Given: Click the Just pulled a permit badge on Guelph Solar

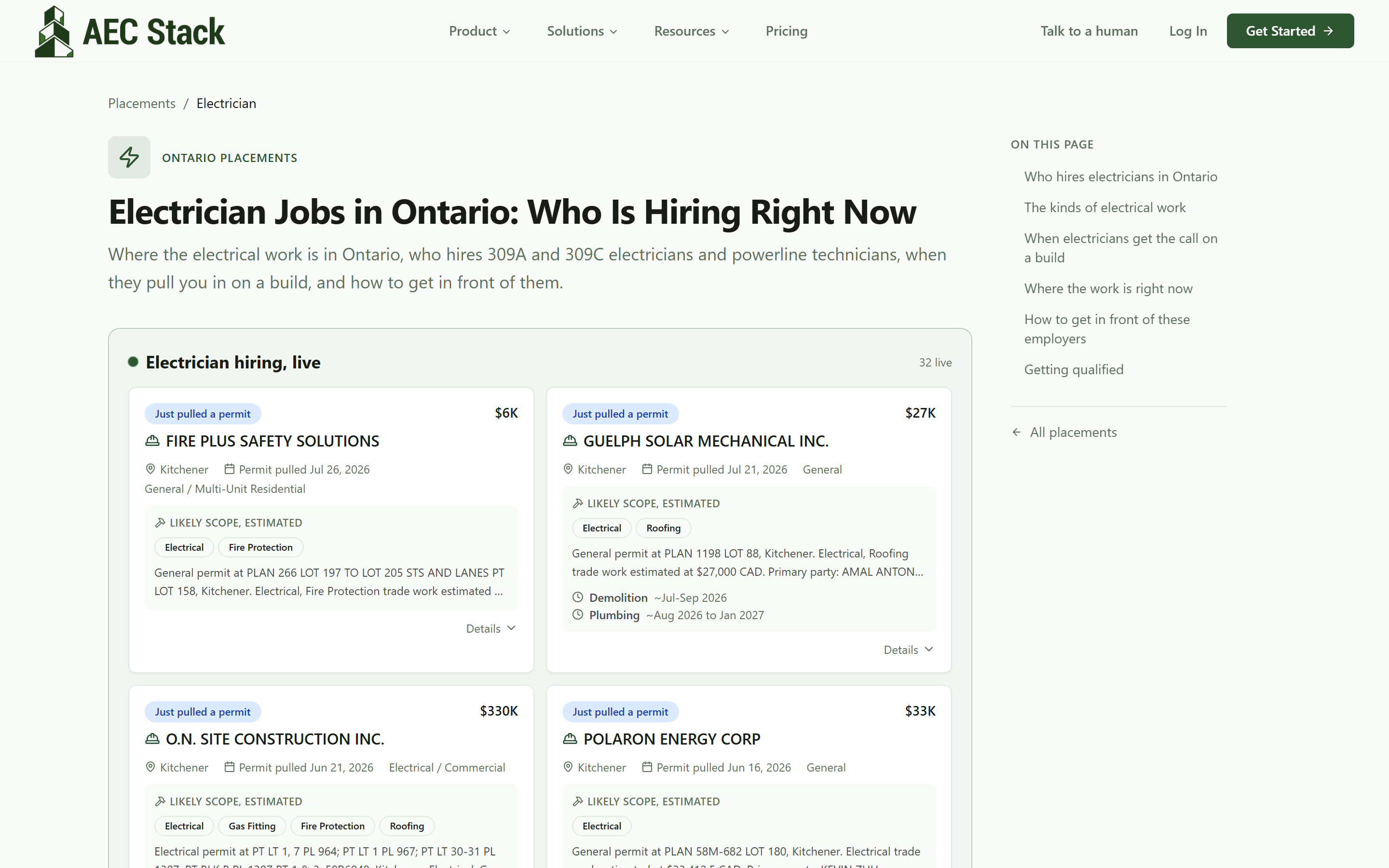Looking at the screenshot, I should point(620,414).
